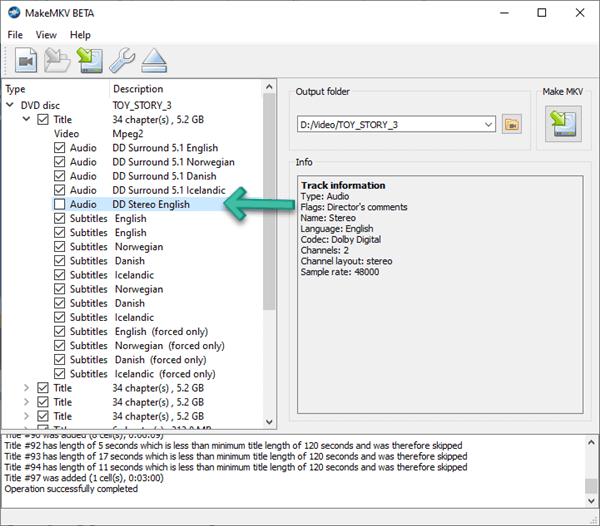This screenshot has height=526, width=600.
Task: Open the output folder dropdown arrow
Action: pos(488,125)
